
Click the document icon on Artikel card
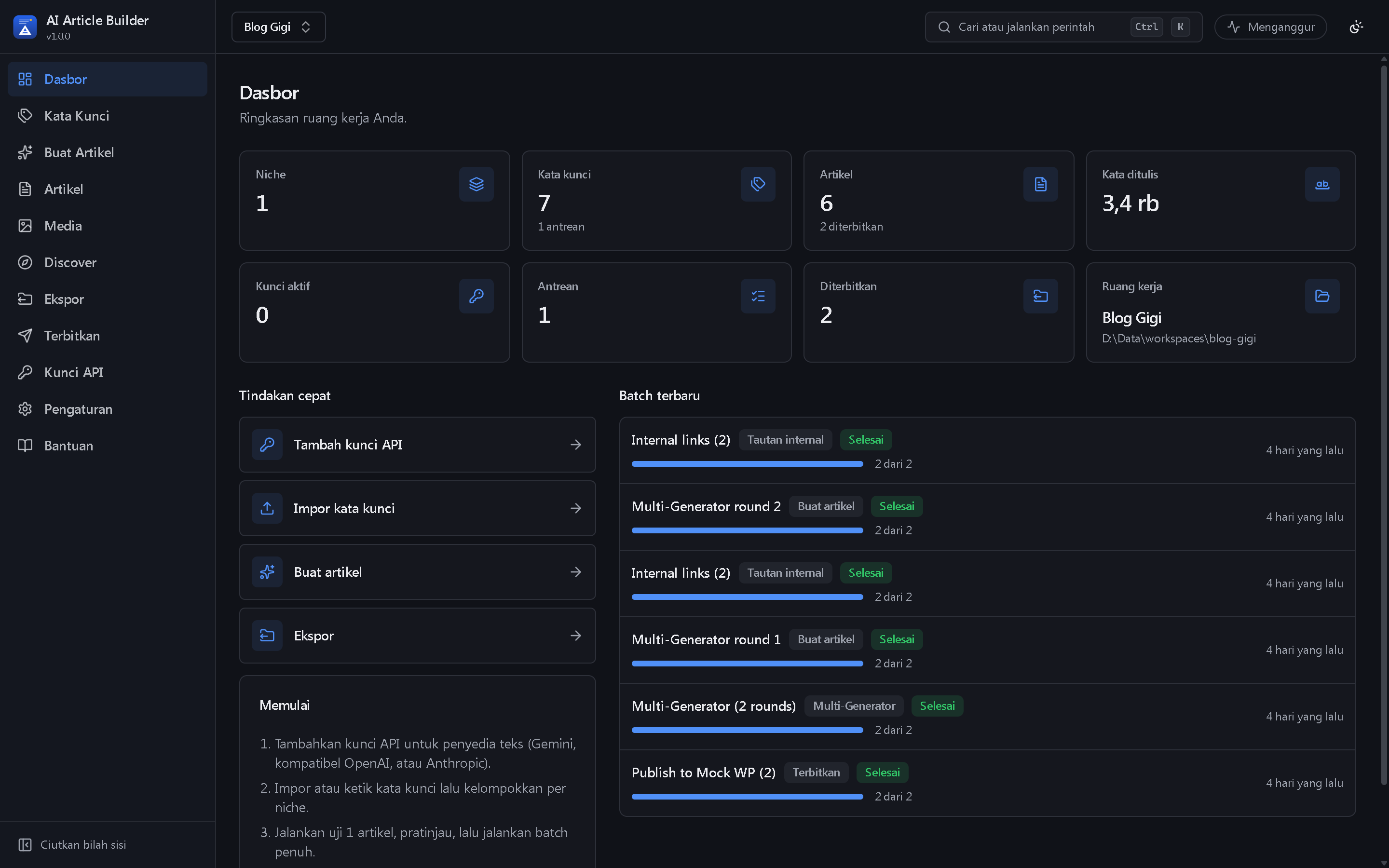point(1040,184)
